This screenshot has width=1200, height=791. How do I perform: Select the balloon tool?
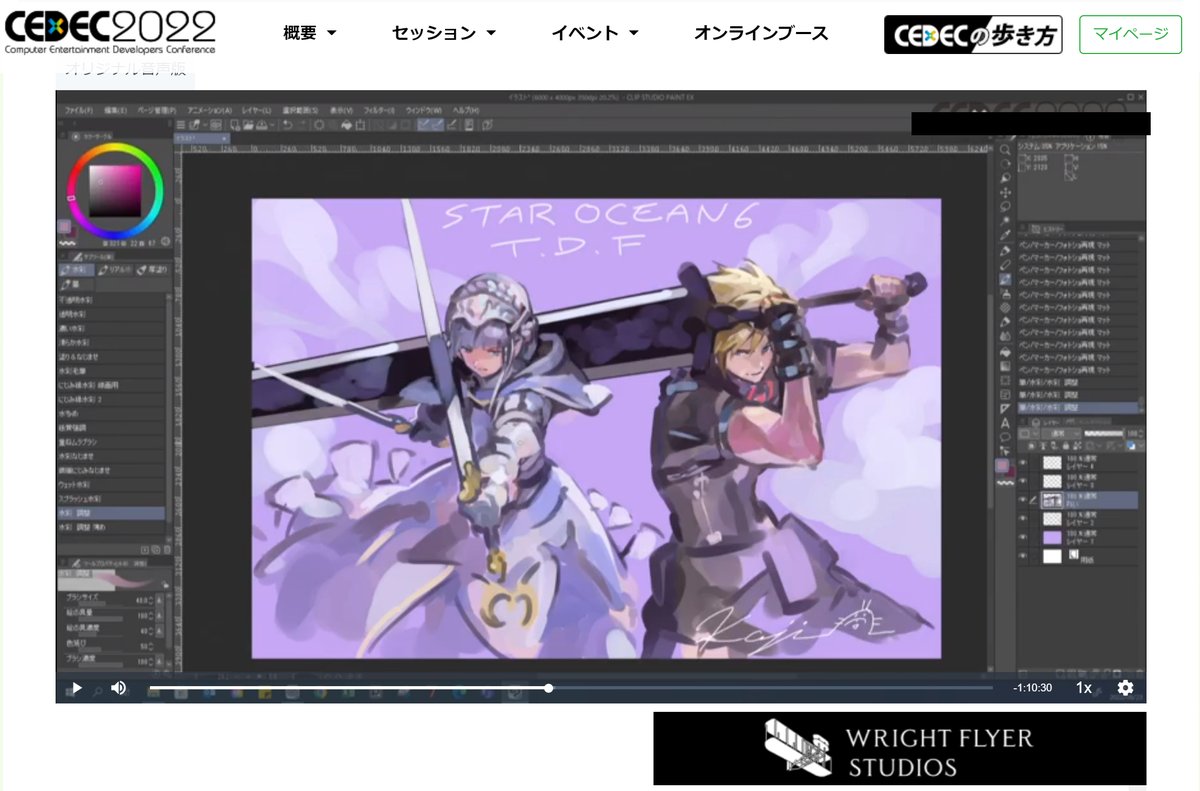(1005, 437)
